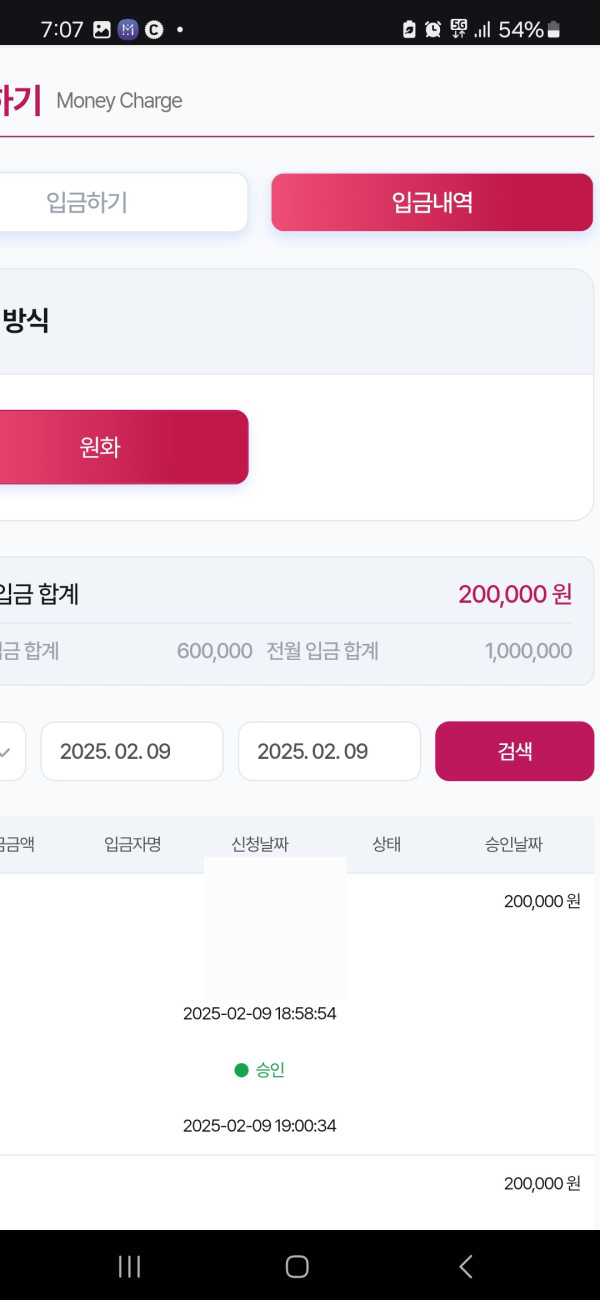Image resolution: width=600 pixels, height=1300 pixels.
Task: Tap the alarm clock status icon
Action: point(433,30)
